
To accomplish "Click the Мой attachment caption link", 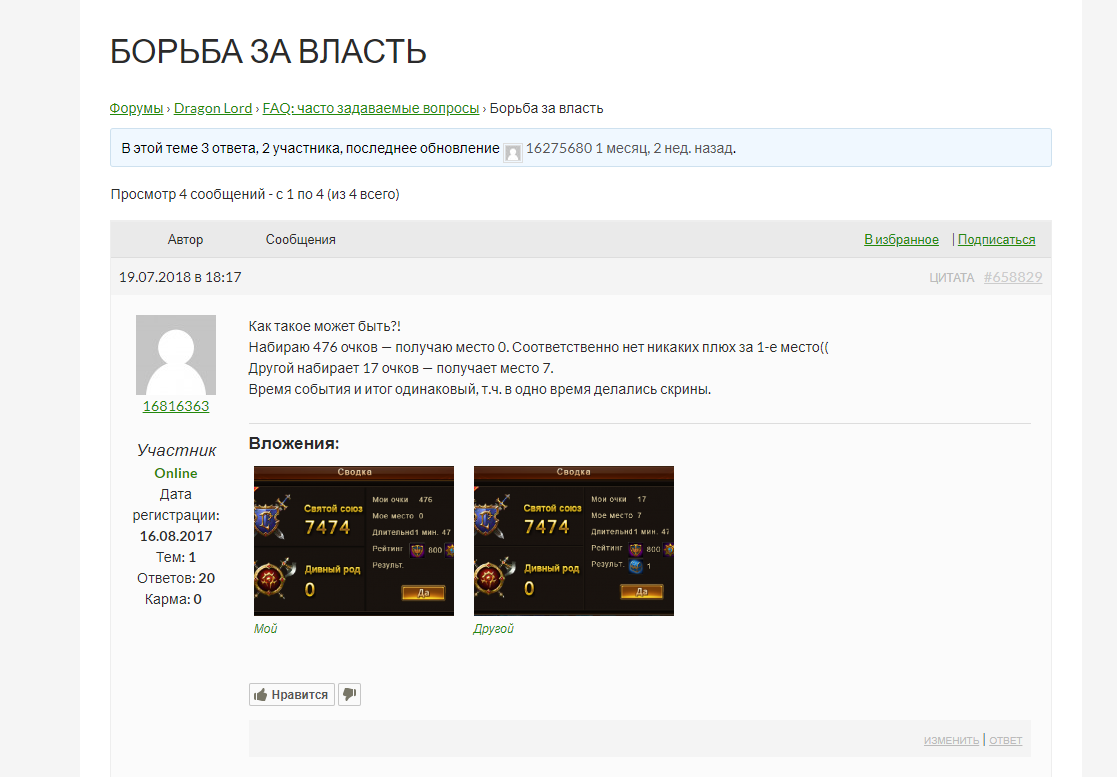I will pos(265,629).
